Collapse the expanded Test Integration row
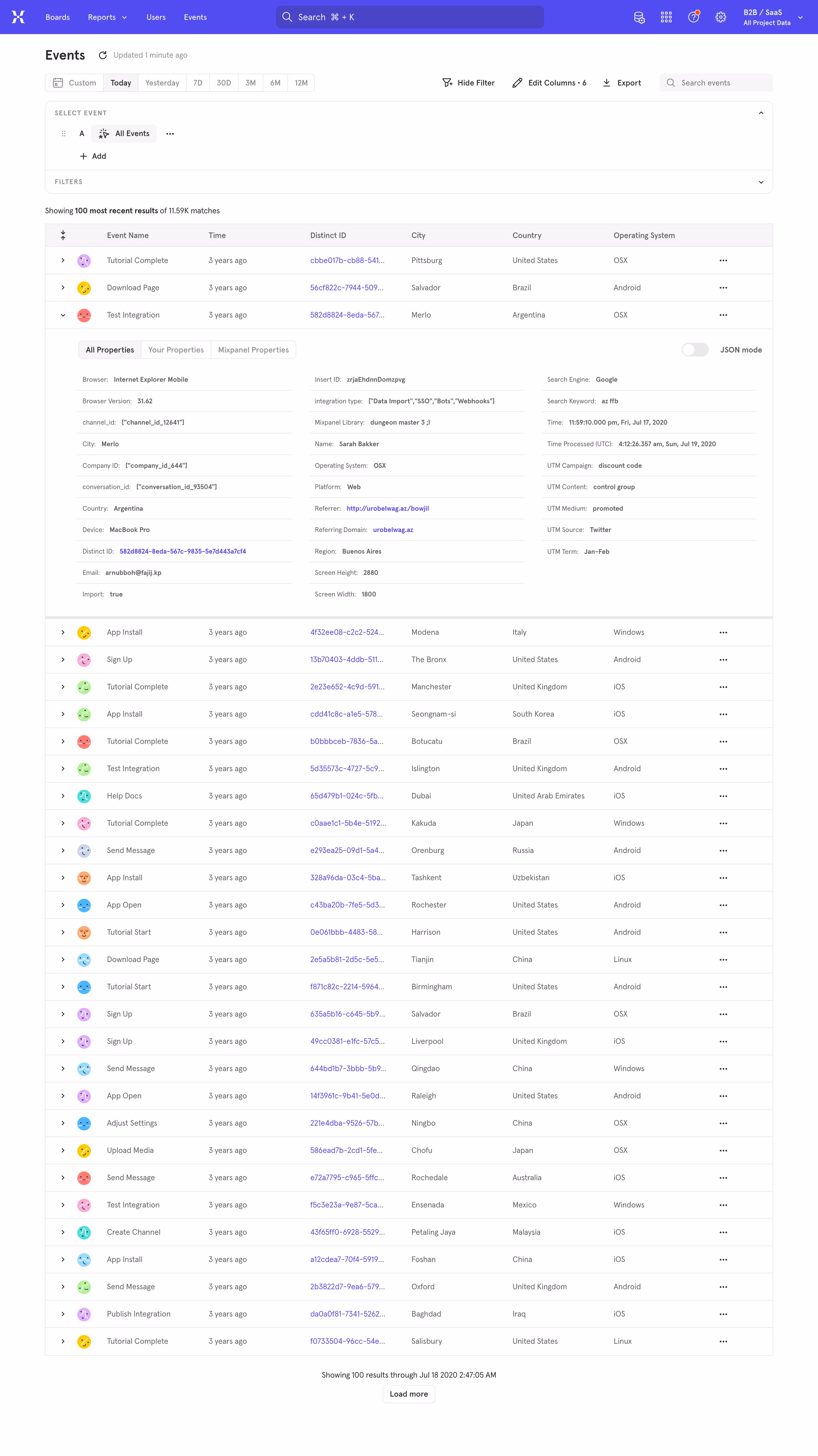Screen dimensions: 818x1456 (x=63, y=315)
